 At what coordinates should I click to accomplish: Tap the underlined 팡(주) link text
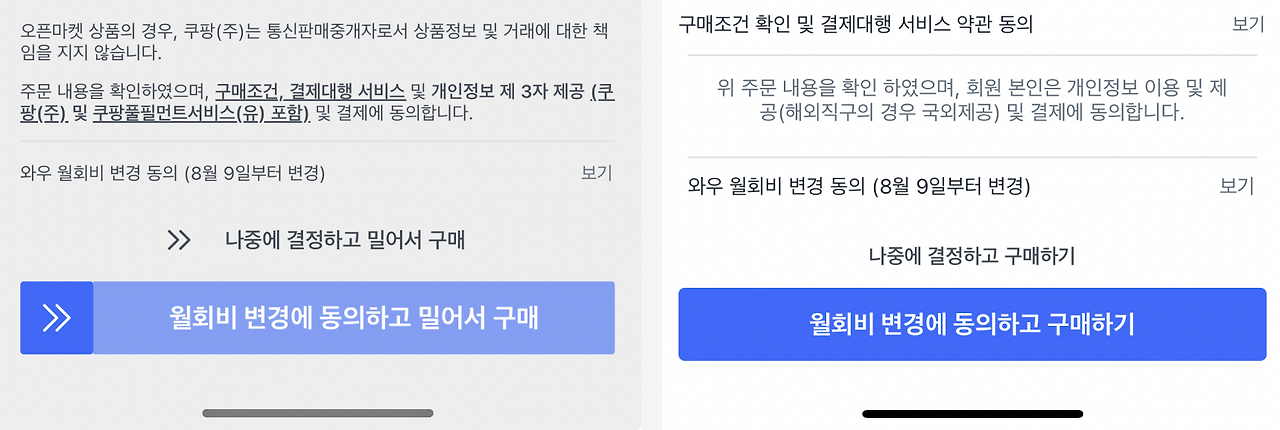coord(43,114)
